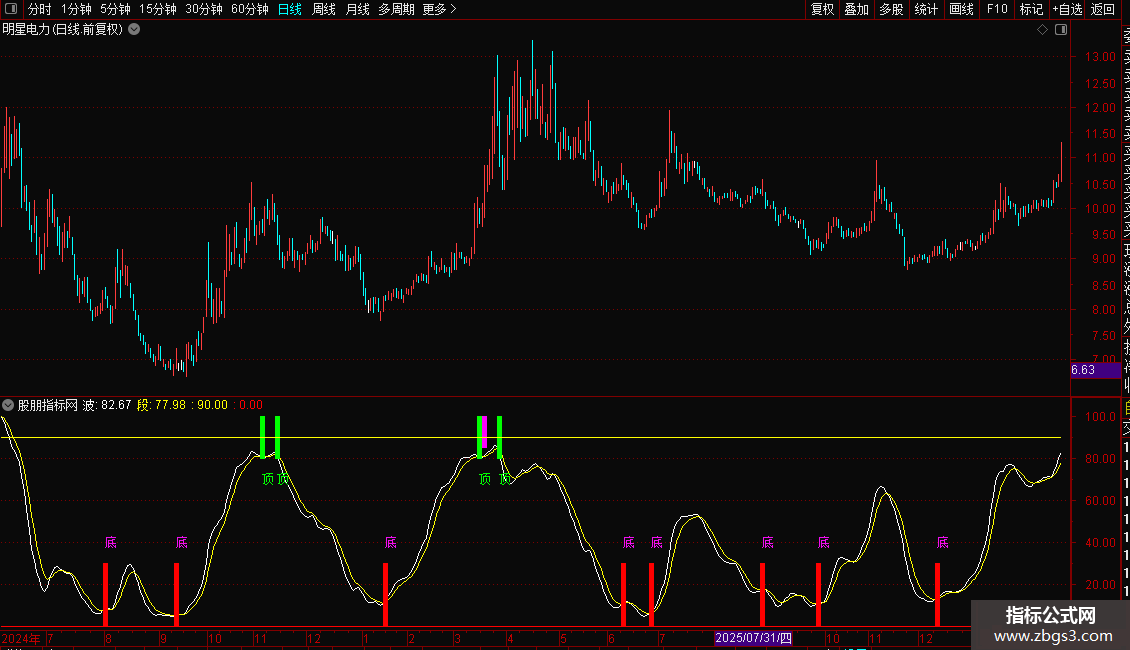Click the 底 marker near the 12 label at far right
Screen dimensions: 1130x650
(943, 543)
